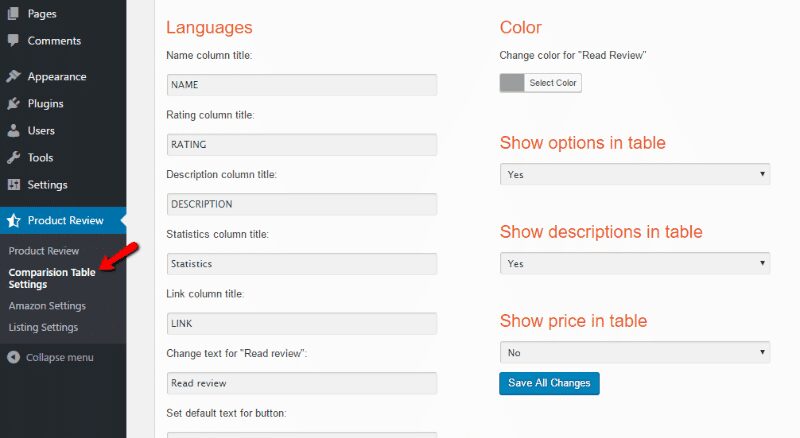Click the Tools wrench icon
The height and width of the screenshot is (438, 800).
(x=13, y=158)
